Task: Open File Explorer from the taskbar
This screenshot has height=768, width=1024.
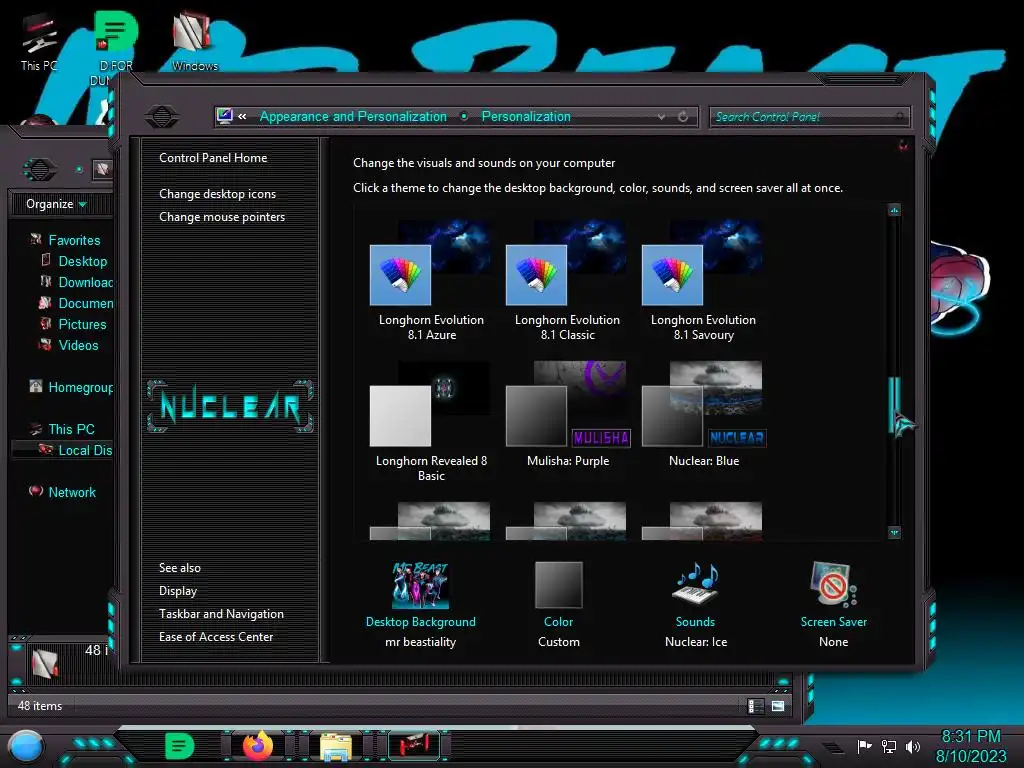Action: pos(336,746)
